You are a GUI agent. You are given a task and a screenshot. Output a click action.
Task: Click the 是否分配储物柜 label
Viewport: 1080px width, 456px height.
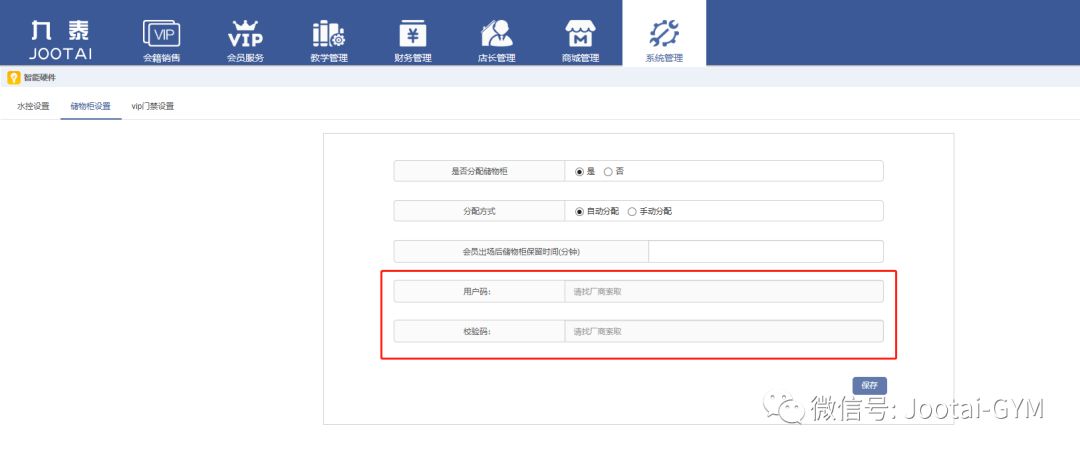(479, 172)
